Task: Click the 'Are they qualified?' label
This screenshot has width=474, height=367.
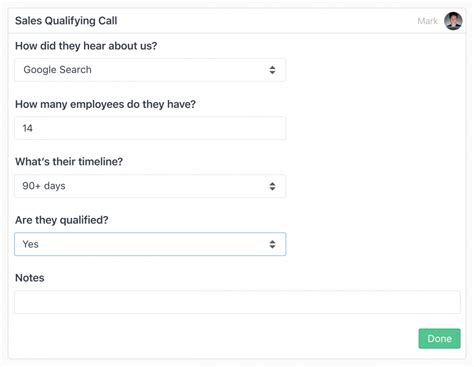Action: point(62,220)
